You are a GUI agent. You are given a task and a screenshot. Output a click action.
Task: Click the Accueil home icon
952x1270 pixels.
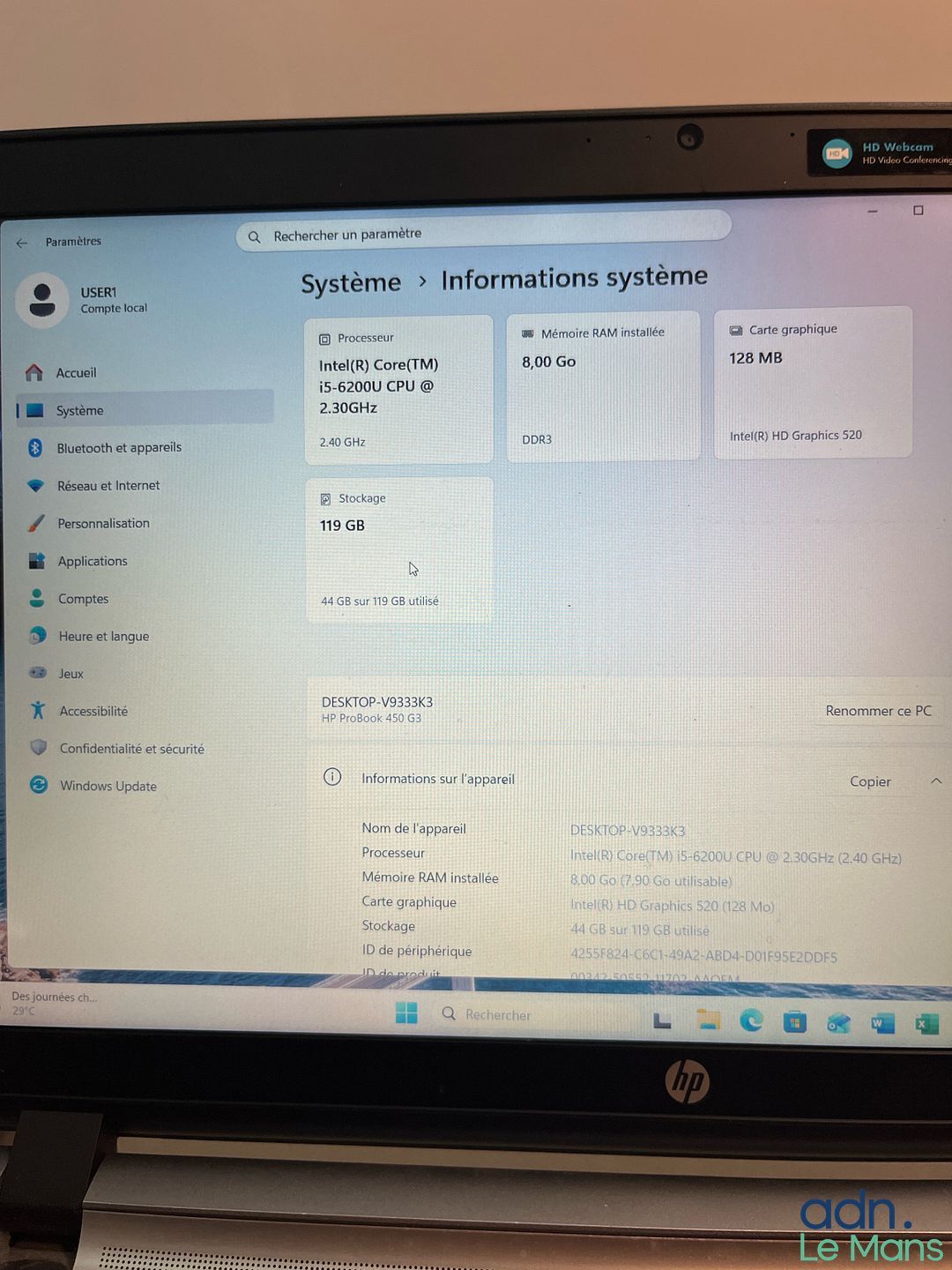tap(33, 372)
